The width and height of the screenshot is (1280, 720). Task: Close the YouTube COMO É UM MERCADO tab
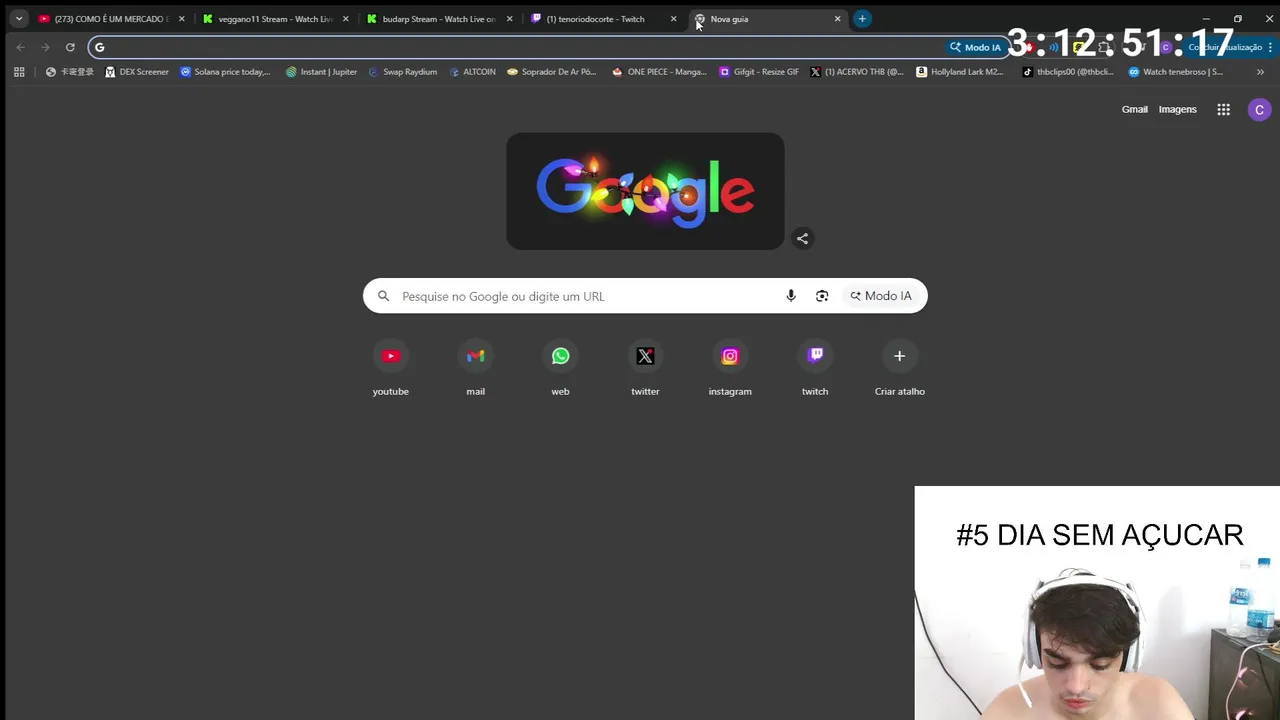182,19
